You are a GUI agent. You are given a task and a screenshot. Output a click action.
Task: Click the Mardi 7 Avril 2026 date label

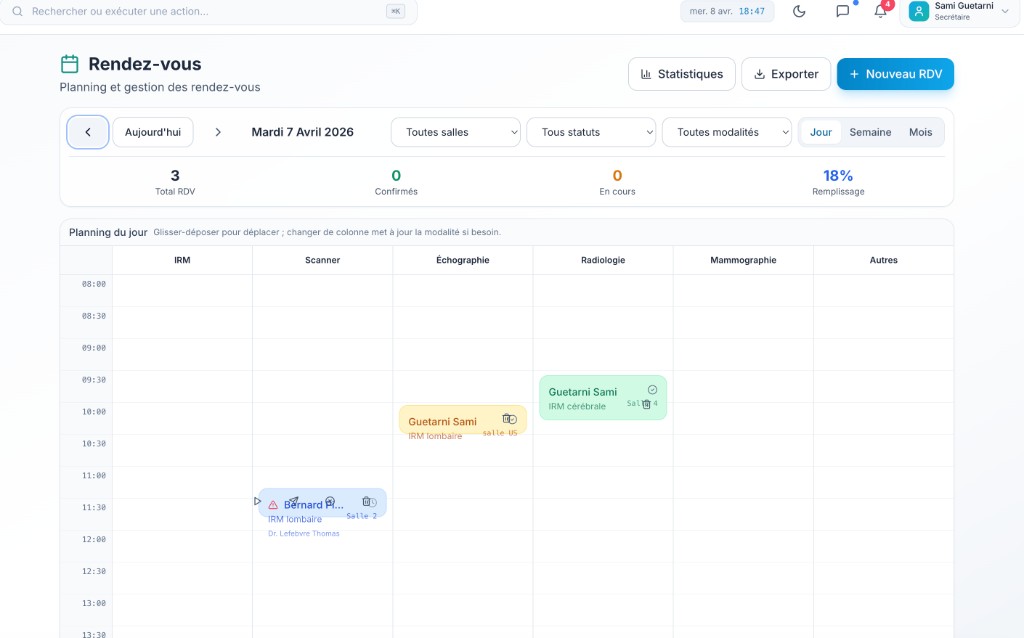pos(302,132)
